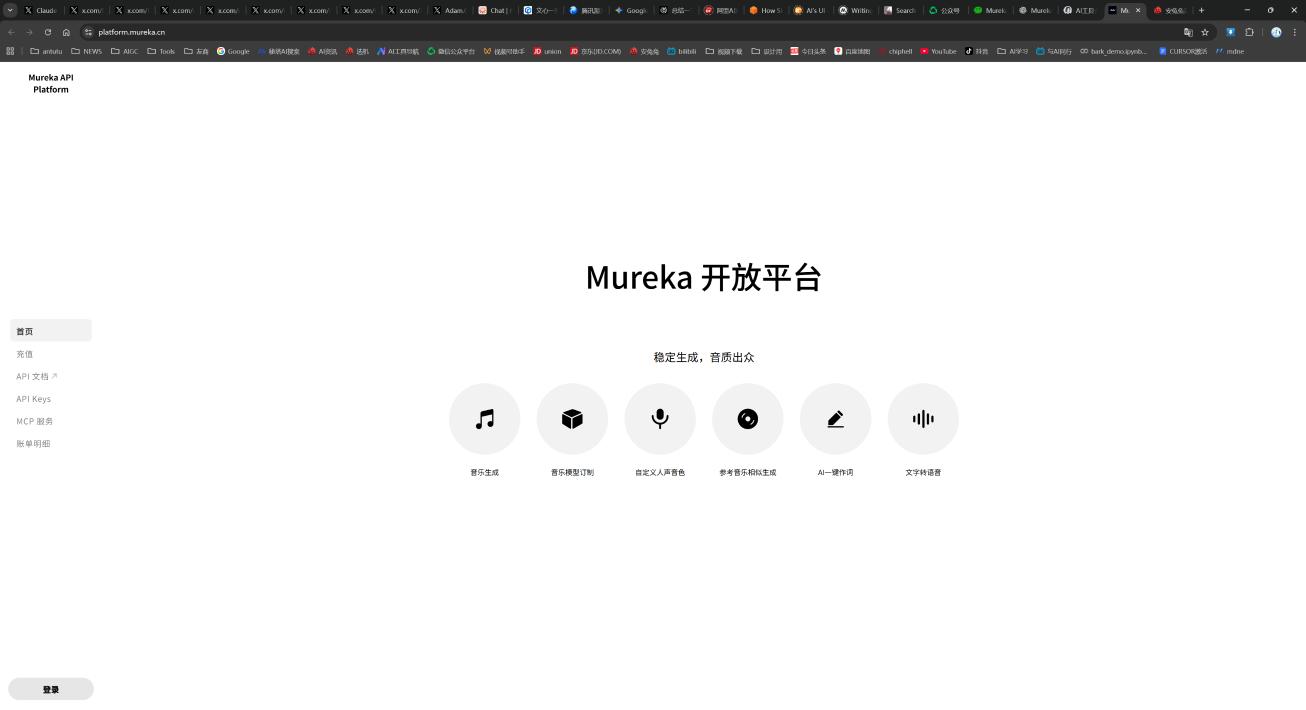
Task: View site information icon in address bar
Action: click(x=88, y=32)
